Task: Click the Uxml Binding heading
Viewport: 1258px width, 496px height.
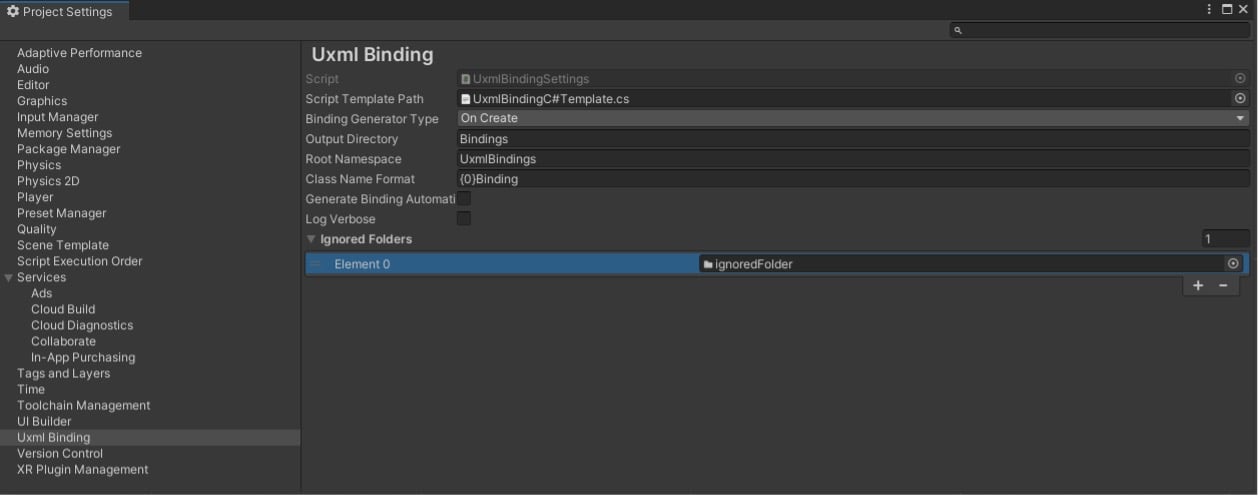Action: pyautogui.click(x=373, y=55)
